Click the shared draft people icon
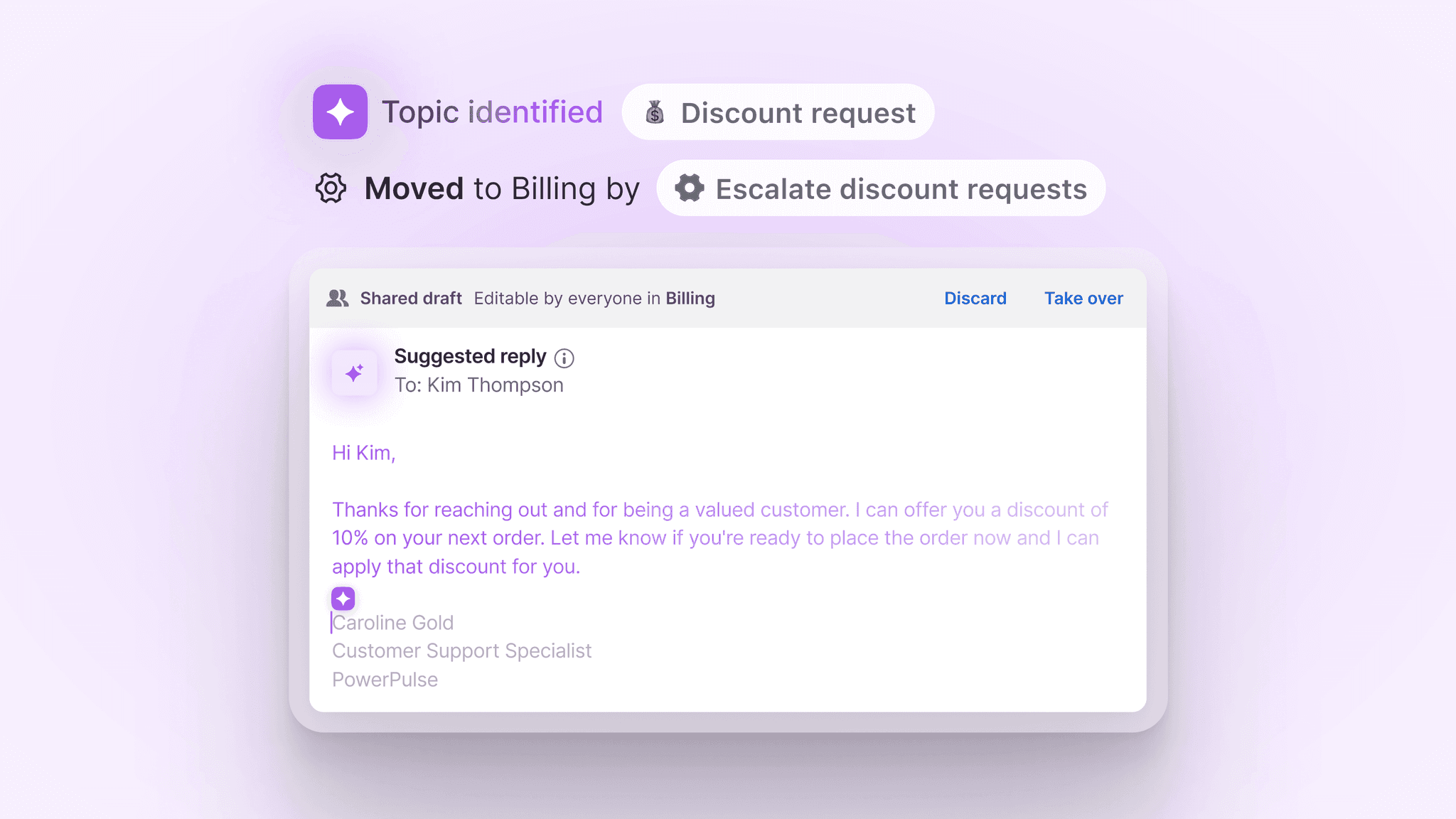 [338, 298]
